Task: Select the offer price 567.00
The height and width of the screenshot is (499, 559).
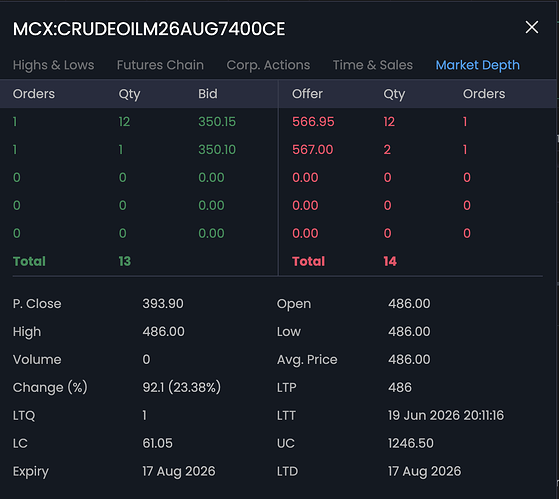Action: [313, 149]
